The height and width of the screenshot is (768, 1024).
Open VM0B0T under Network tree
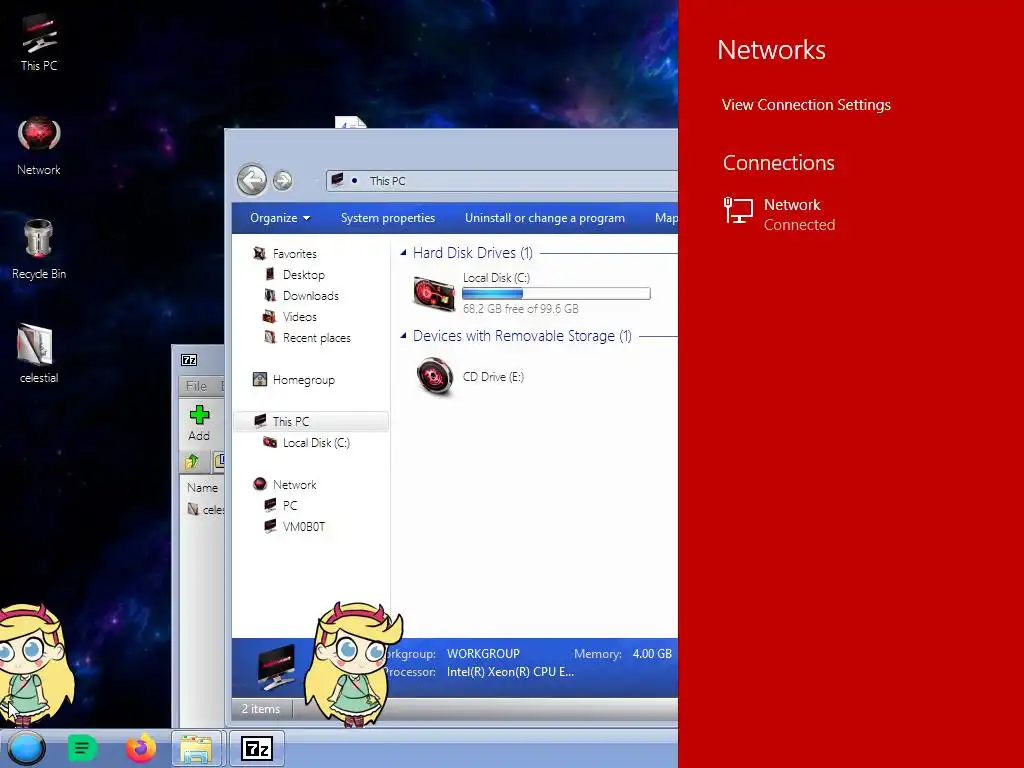click(303, 526)
